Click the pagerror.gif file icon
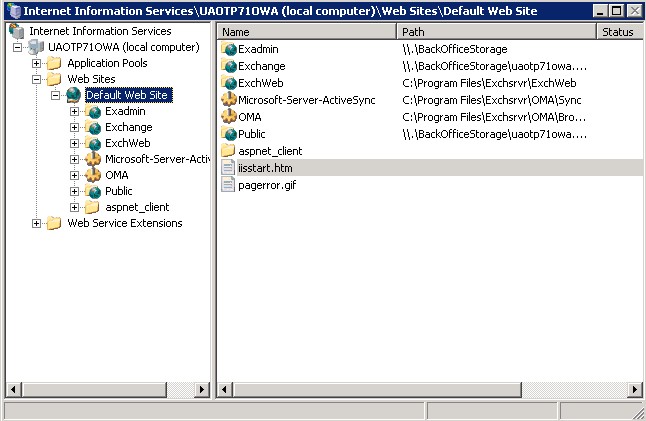Screen dimensions: 646x421 228,185
